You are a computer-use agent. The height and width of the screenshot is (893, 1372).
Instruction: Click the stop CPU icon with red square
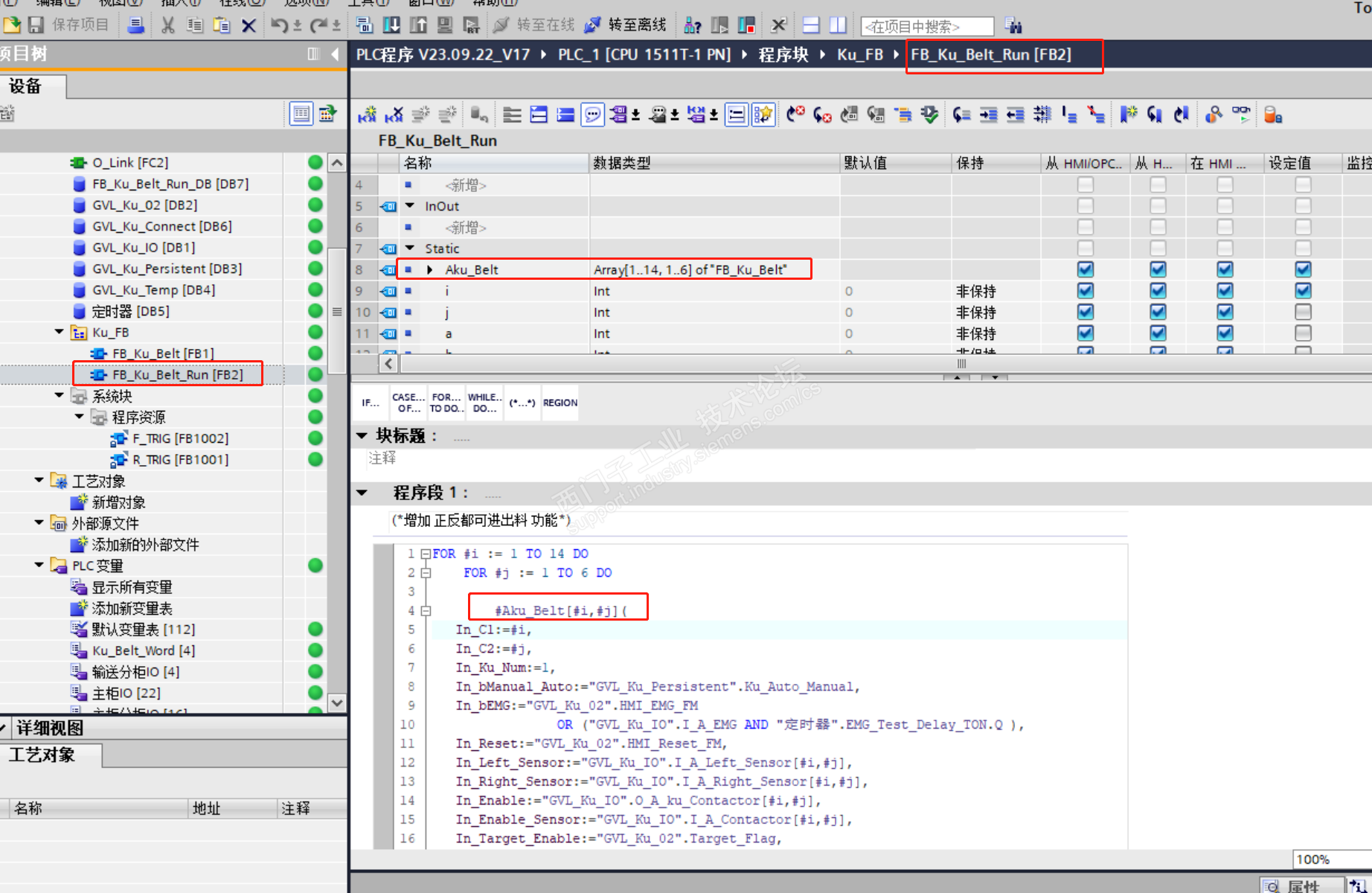pos(746,25)
